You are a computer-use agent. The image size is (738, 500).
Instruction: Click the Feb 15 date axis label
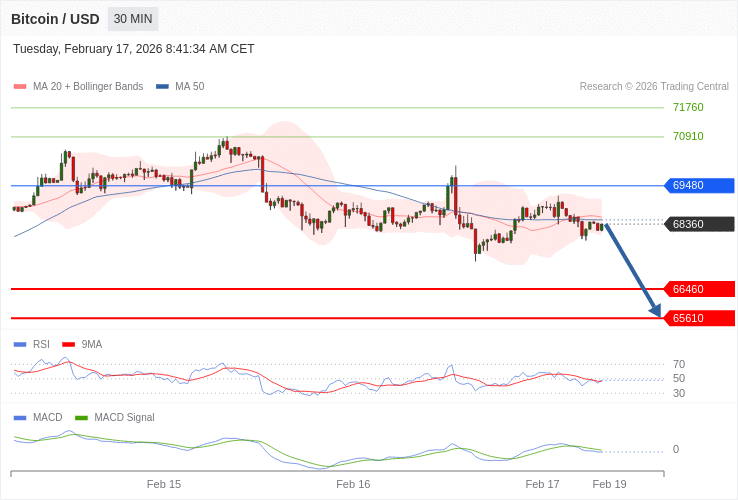[x=164, y=484]
